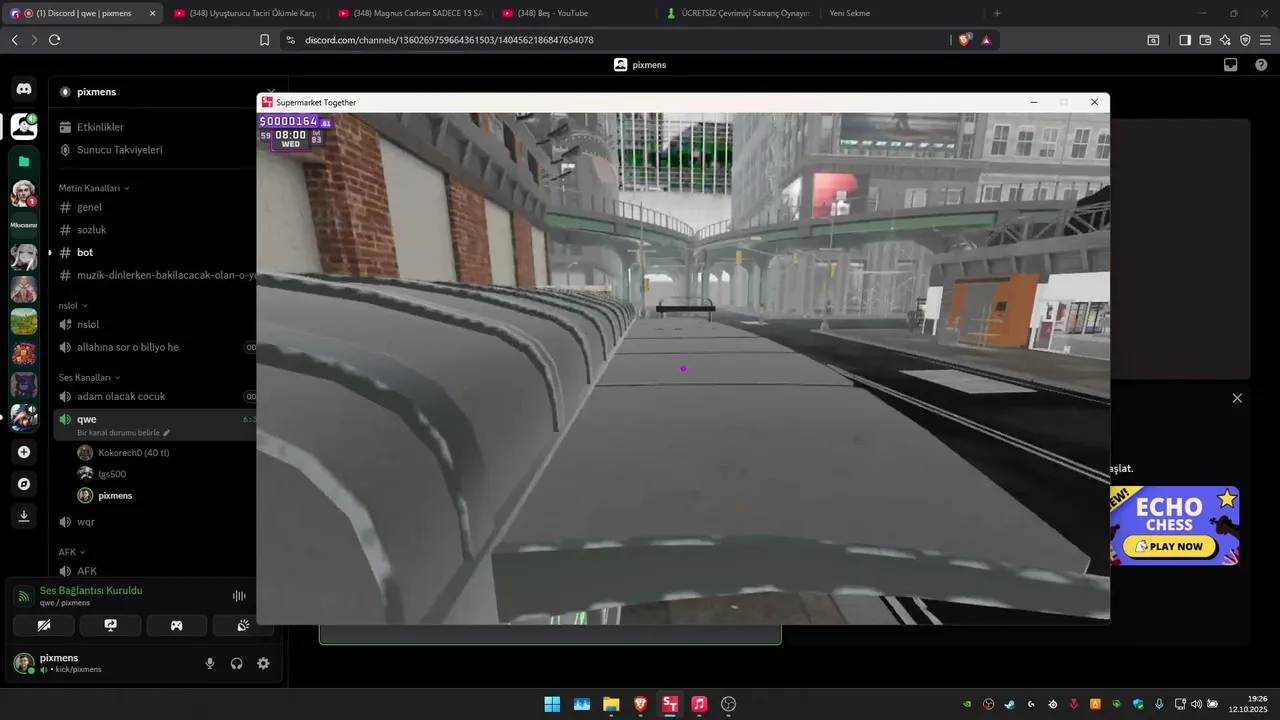Viewport: 1280px width, 720px height.
Task: Open the Brave Wallet icon
Action: [1205, 40]
